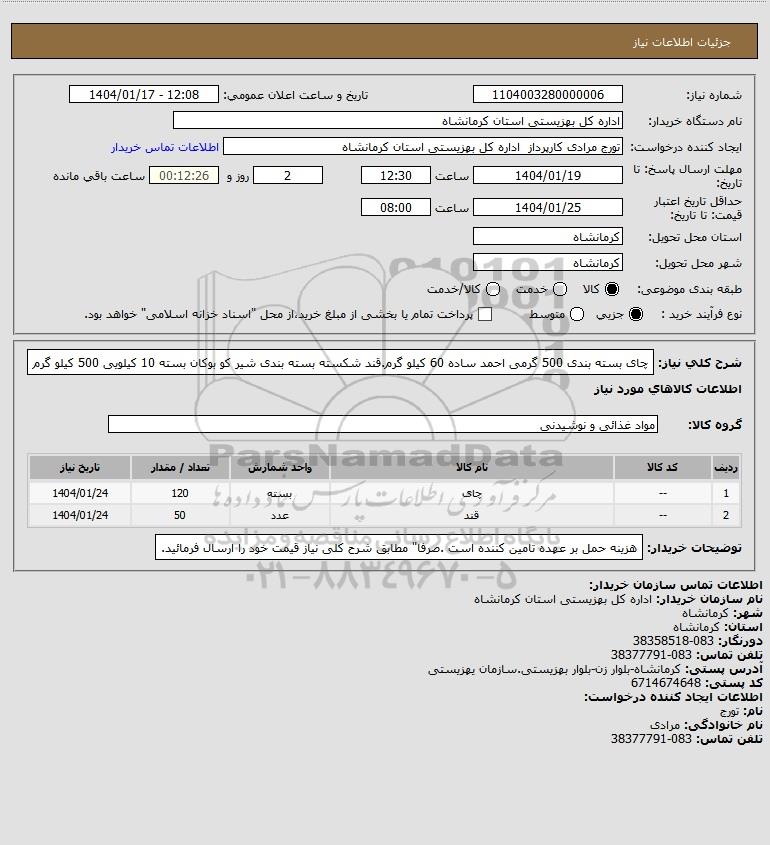Open the اطلاعات تماس خریدار link
This screenshot has height=845, width=770.
[x=165, y=147]
